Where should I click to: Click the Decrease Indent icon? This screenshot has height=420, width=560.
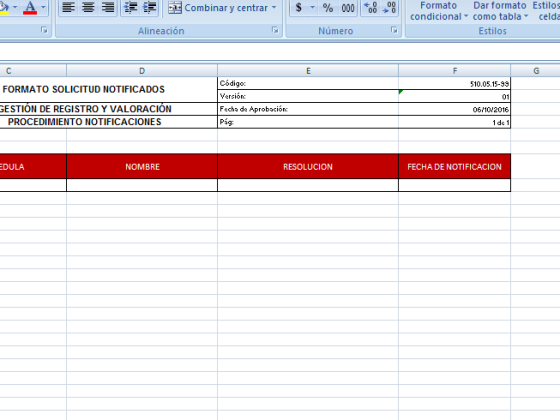pyautogui.click(x=130, y=8)
